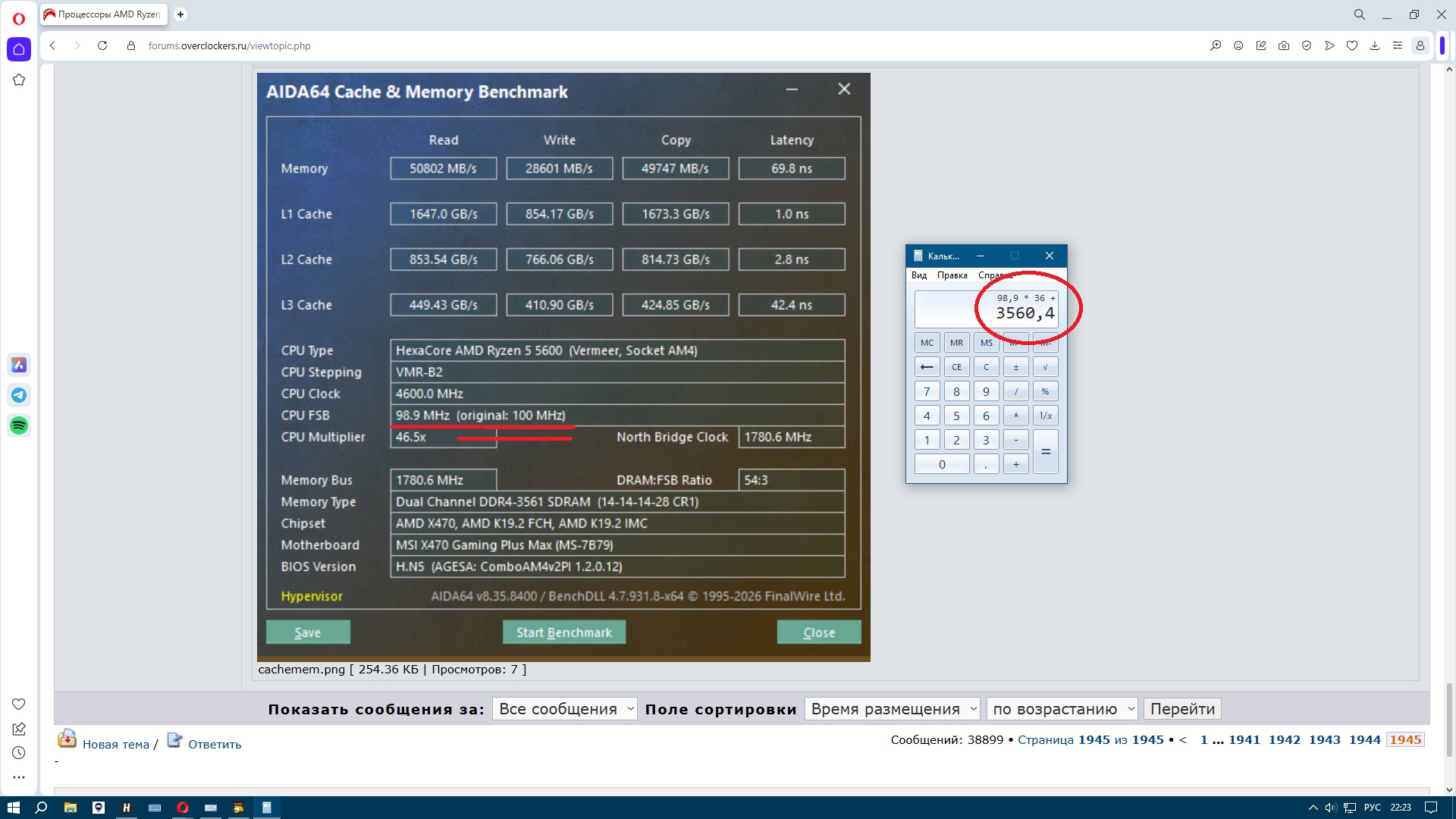
Task: Click the 'Перейти' button
Action: [1182, 709]
